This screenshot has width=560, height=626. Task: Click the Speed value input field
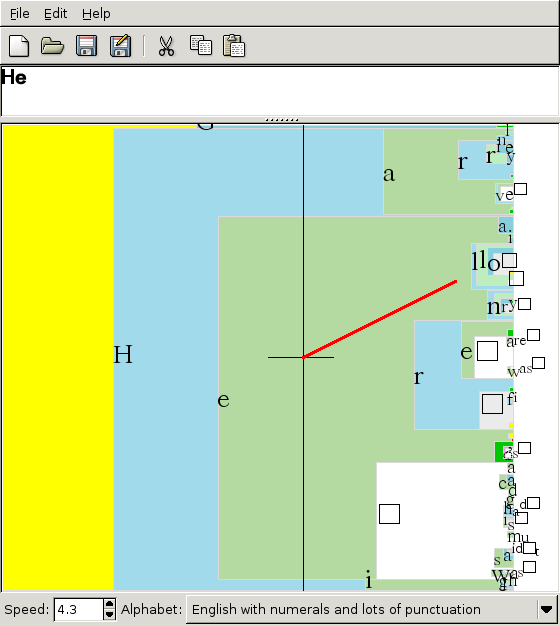click(79, 609)
